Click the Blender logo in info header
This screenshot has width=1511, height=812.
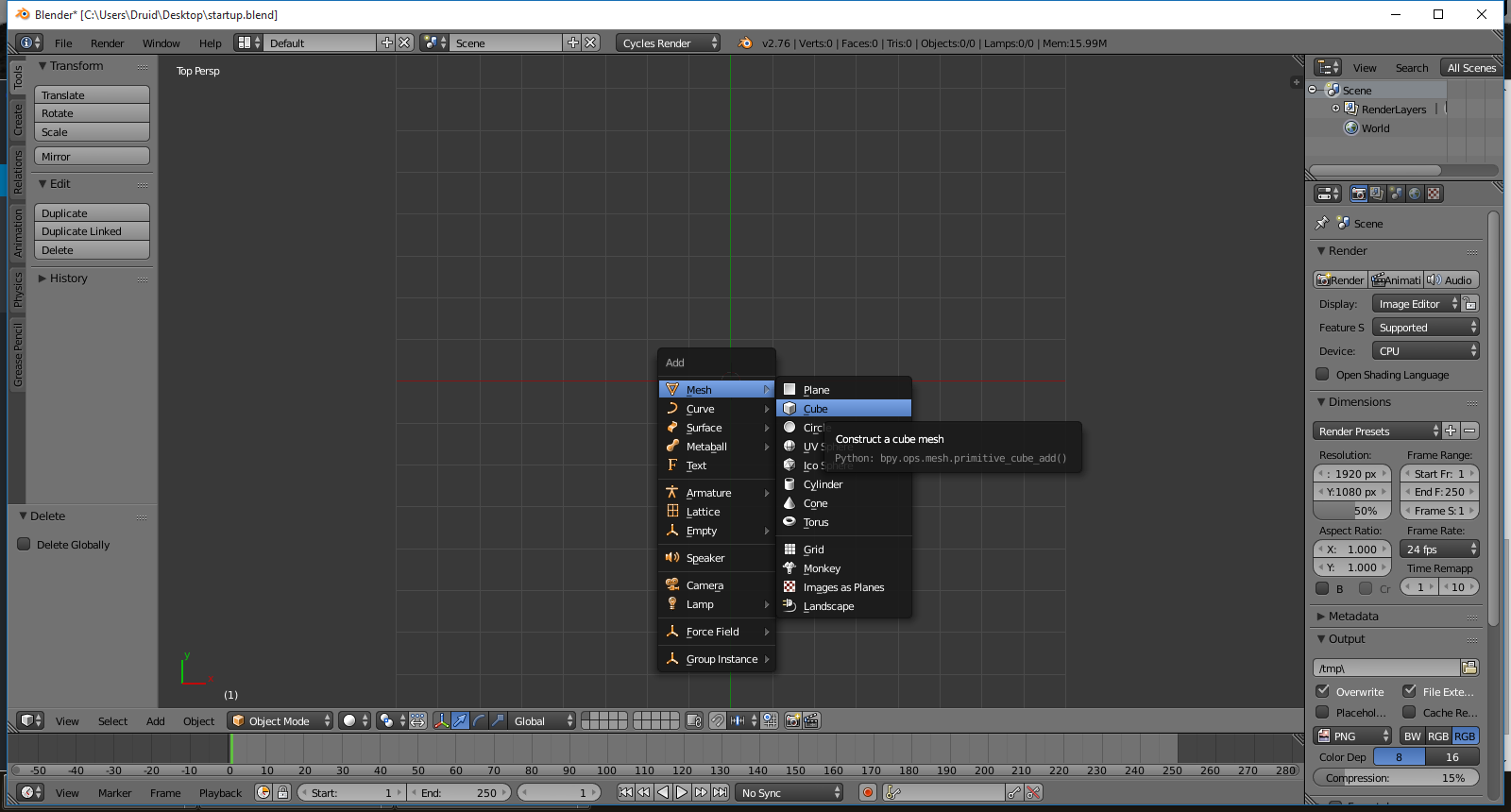point(745,43)
